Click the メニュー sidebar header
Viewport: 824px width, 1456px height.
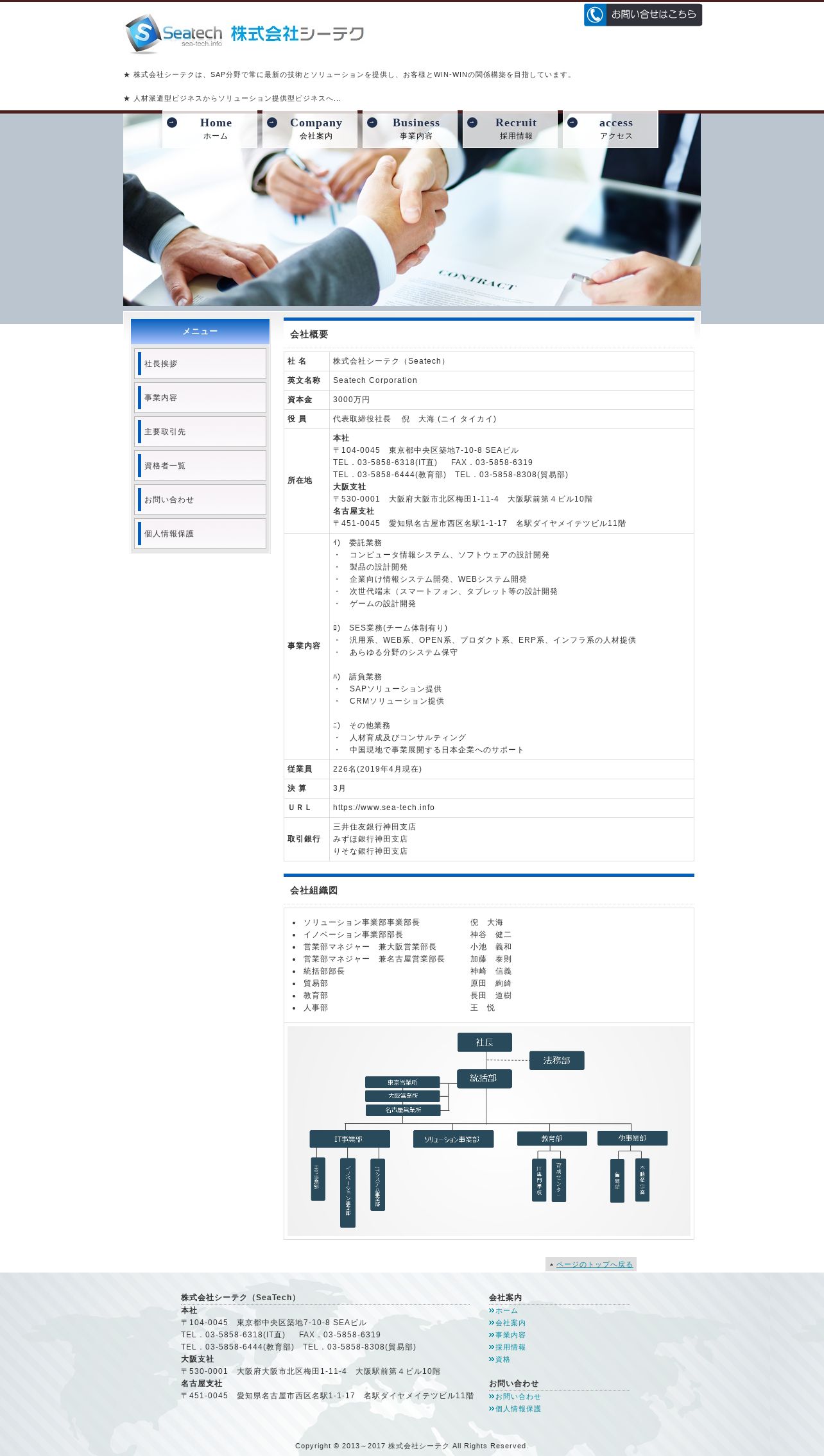click(200, 332)
